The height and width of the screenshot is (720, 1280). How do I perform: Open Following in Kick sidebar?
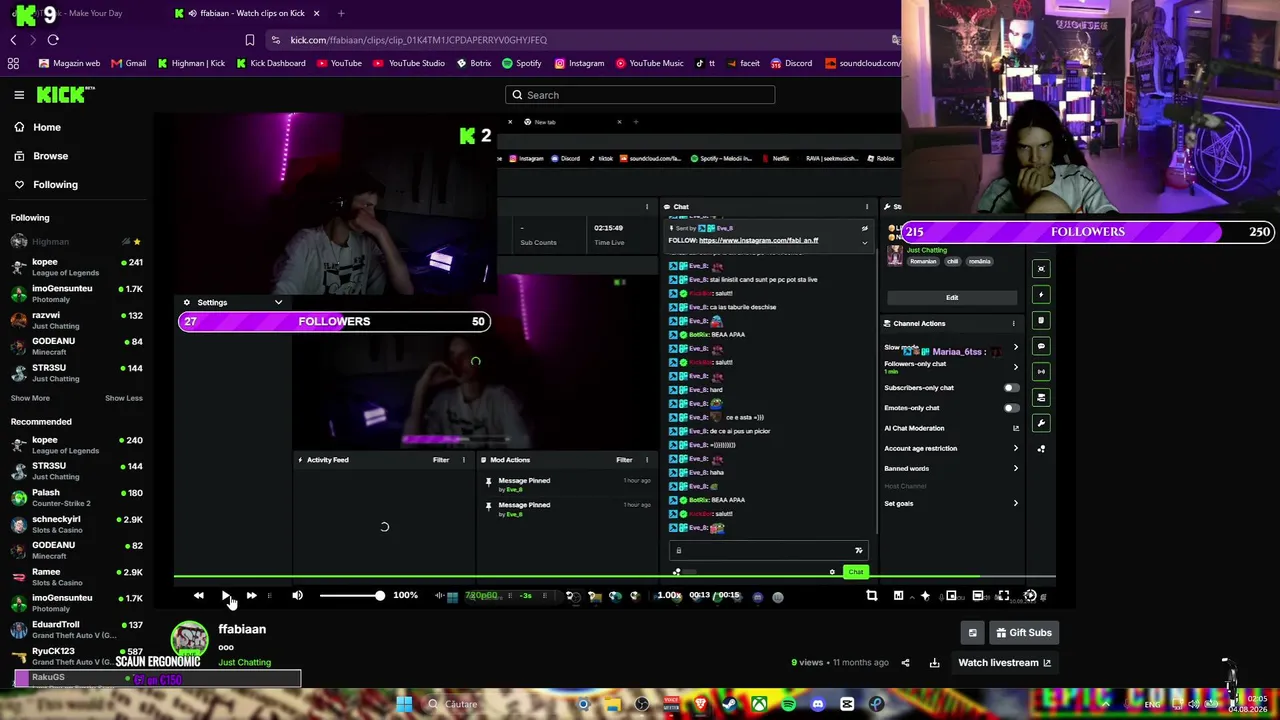45,184
